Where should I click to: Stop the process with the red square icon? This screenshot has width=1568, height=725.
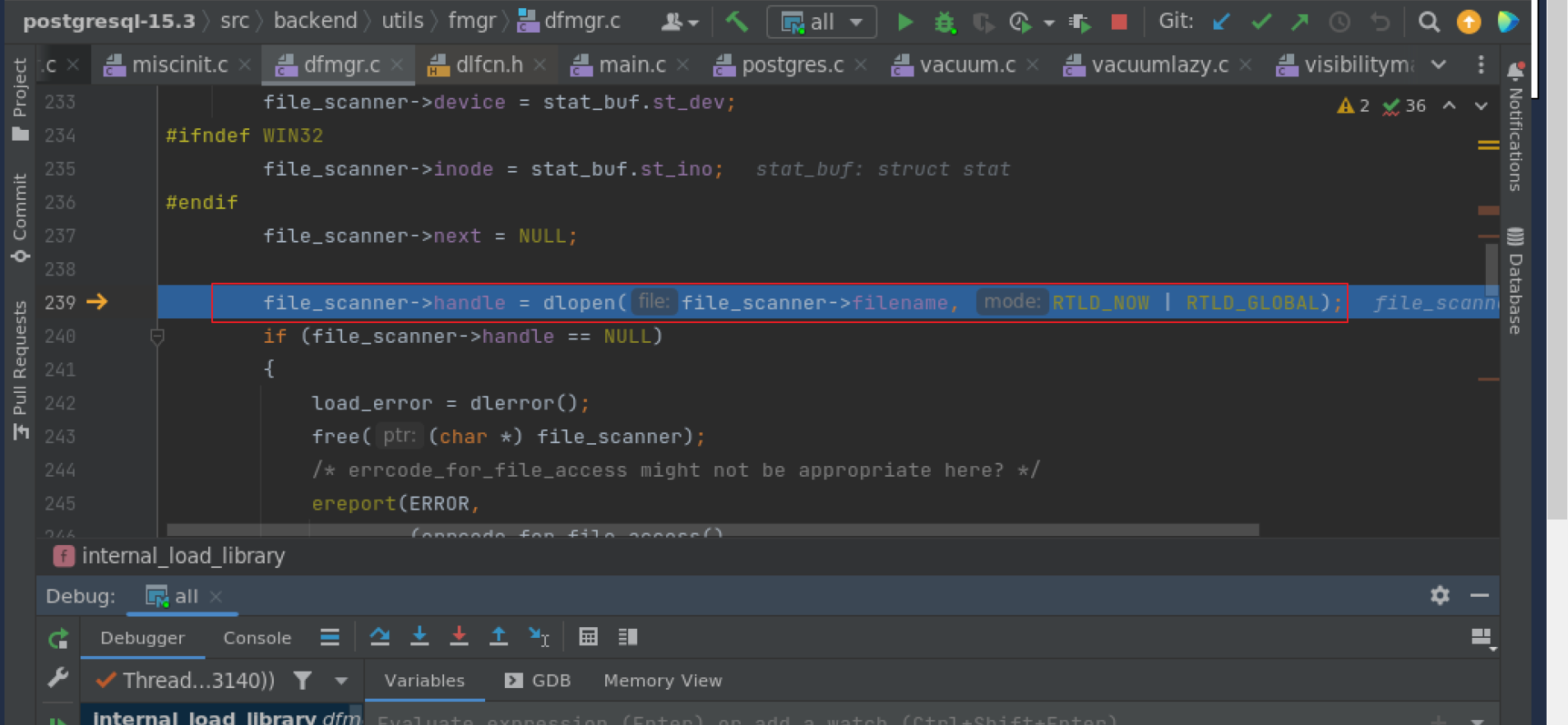pyautogui.click(x=1119, y=22)
